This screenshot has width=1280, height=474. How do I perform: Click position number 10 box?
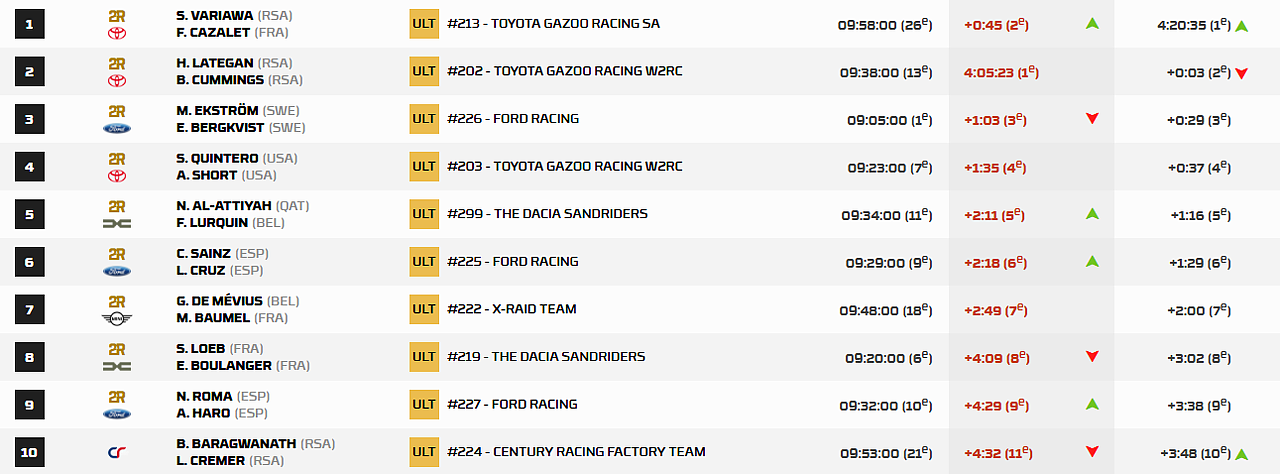click(30, 452)
